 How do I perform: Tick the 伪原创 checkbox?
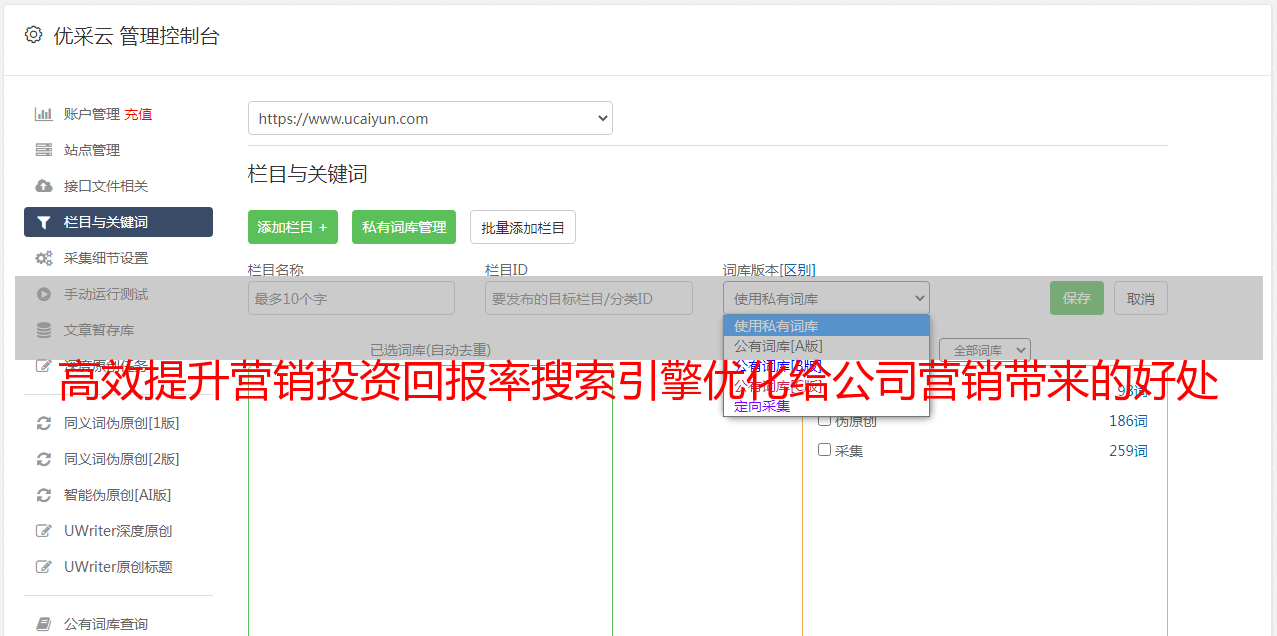tap(825, 420)
